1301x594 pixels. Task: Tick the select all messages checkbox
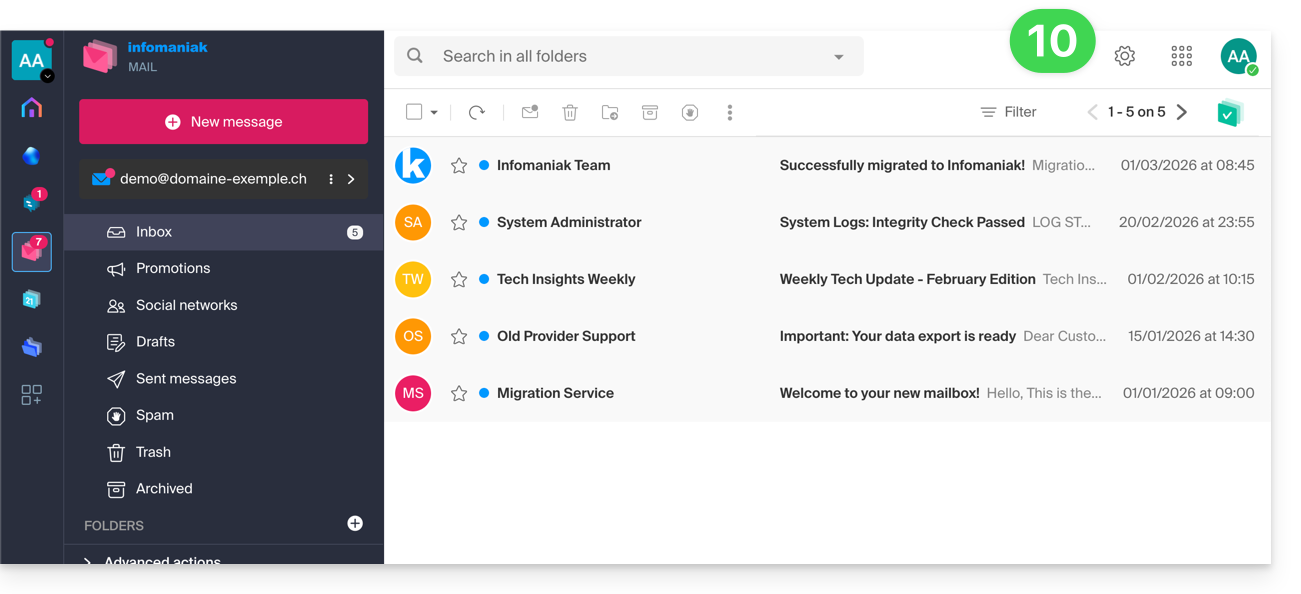tap(414, 112)
